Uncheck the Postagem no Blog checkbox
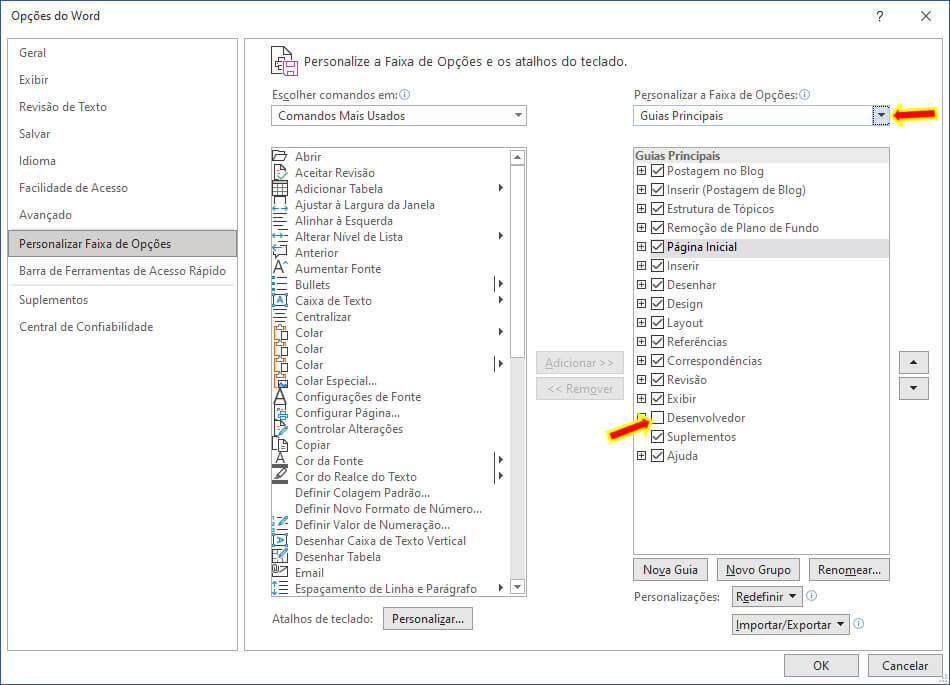This screenshot has height=685, width=950. pyautogui.click(x=657, y=171)
